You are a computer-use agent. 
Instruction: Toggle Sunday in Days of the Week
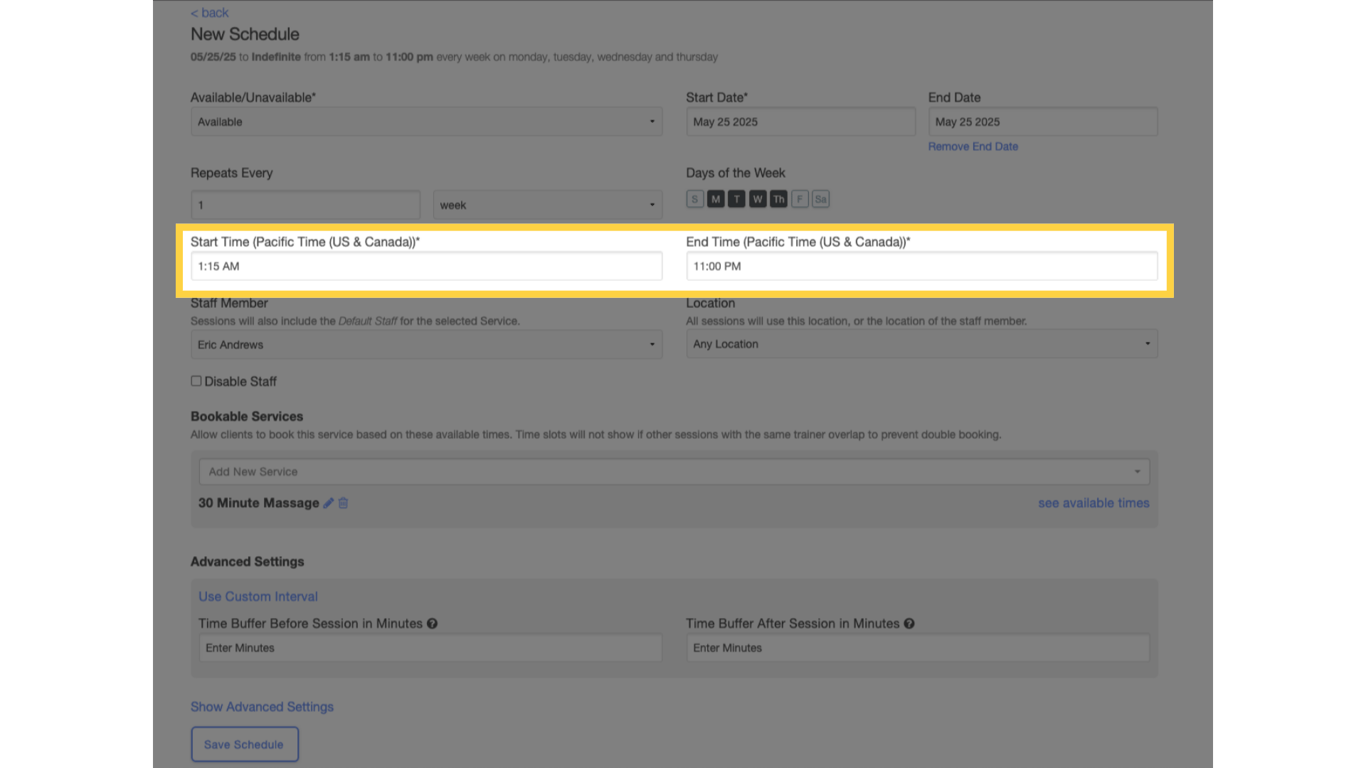tap(695, 199)
